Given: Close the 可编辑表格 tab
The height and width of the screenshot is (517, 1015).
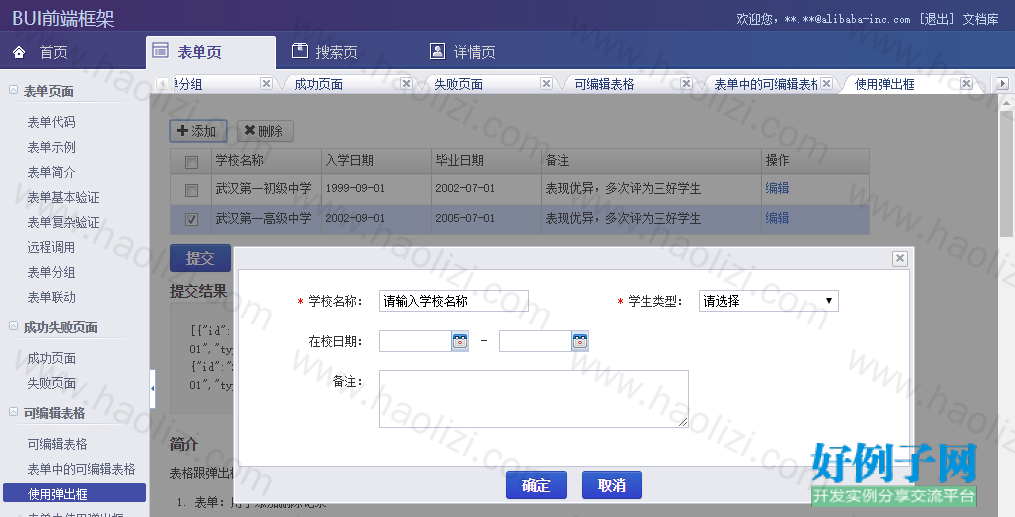Looking at the screenshot, I should point(686,83).
